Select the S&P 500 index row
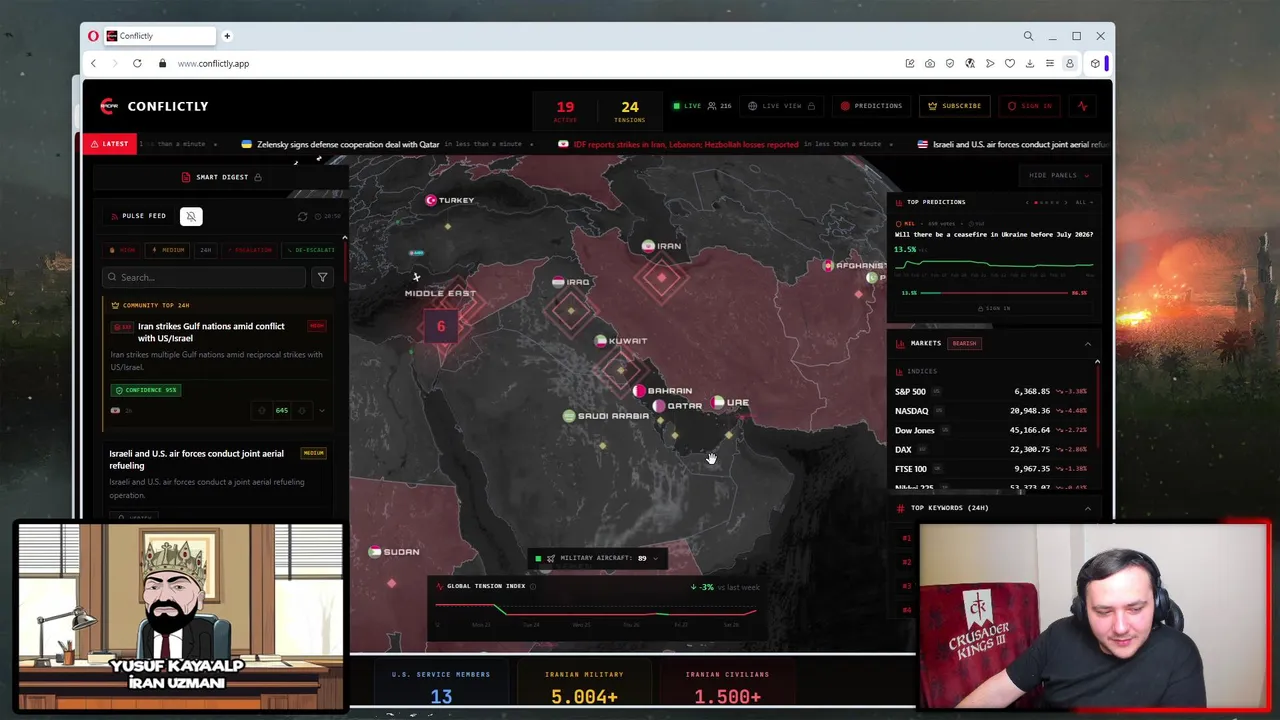Image resolution: width=1280 pixels, height=720 pixels. [x=991, y=392]
